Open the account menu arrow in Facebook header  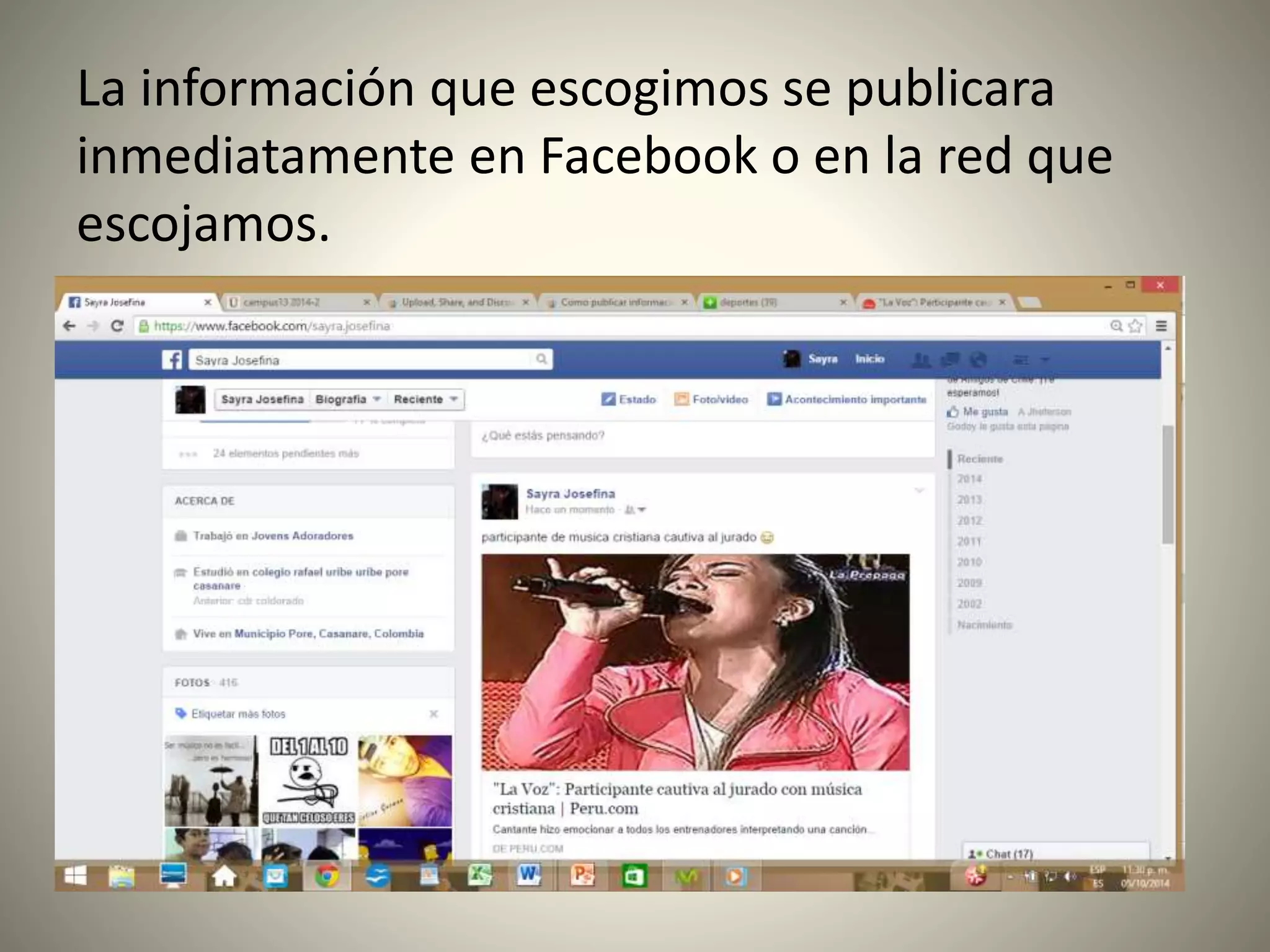[1045, 359]
